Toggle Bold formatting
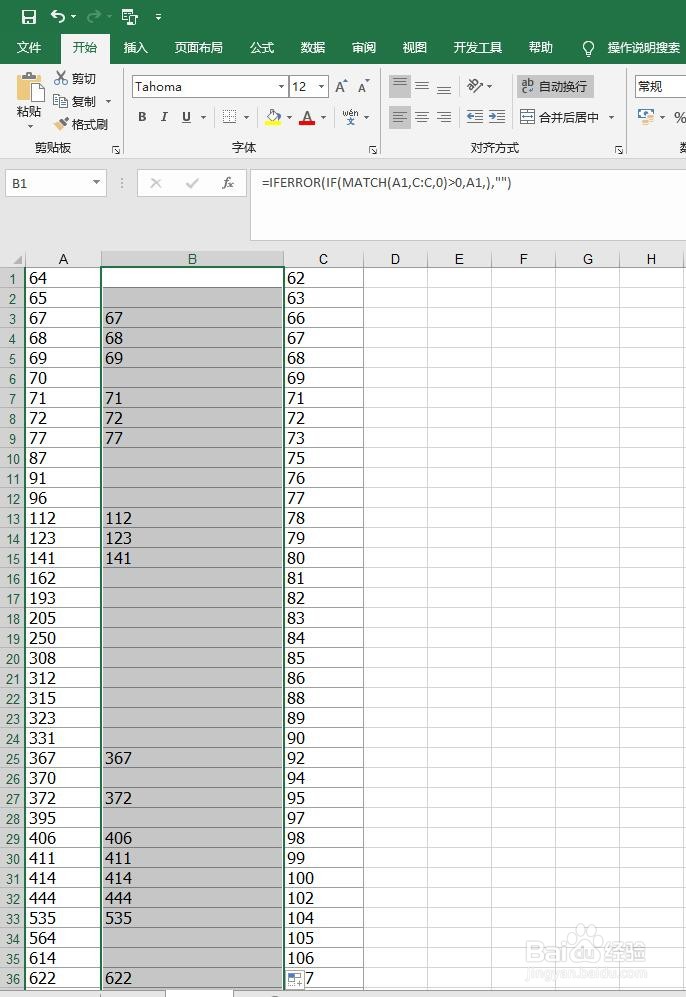The width and height of the screenshot is (686, 997). pos(142,117)
